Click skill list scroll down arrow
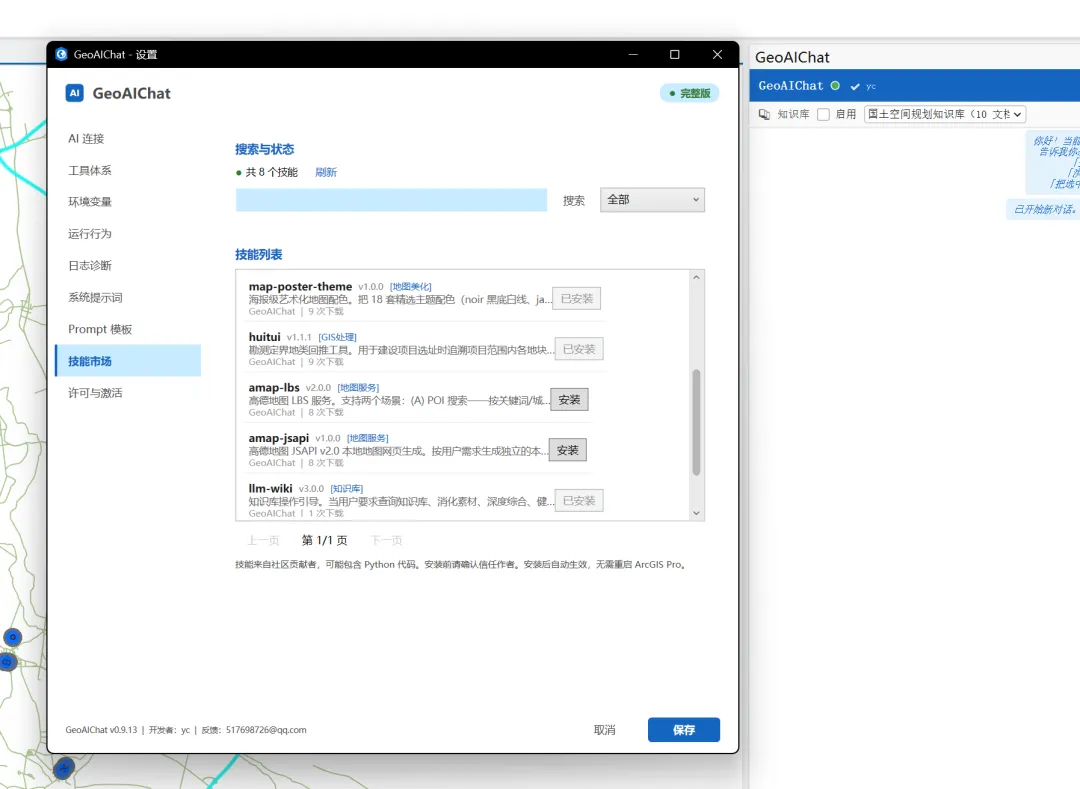1080x789 pixels. click(696, 513)
